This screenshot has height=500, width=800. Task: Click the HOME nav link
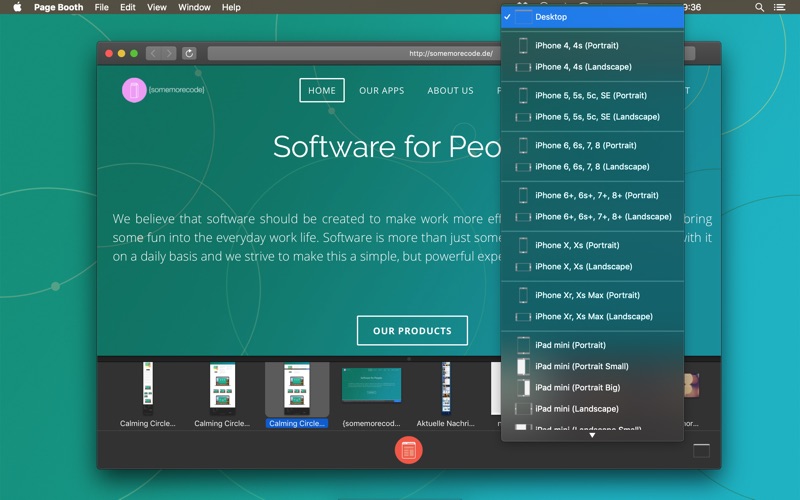click(322, 90)
